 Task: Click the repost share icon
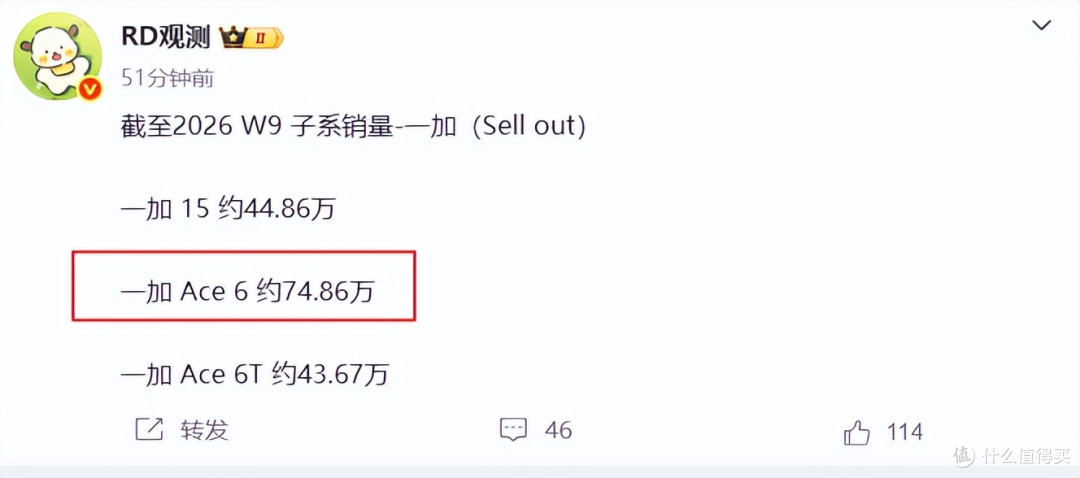149,430
